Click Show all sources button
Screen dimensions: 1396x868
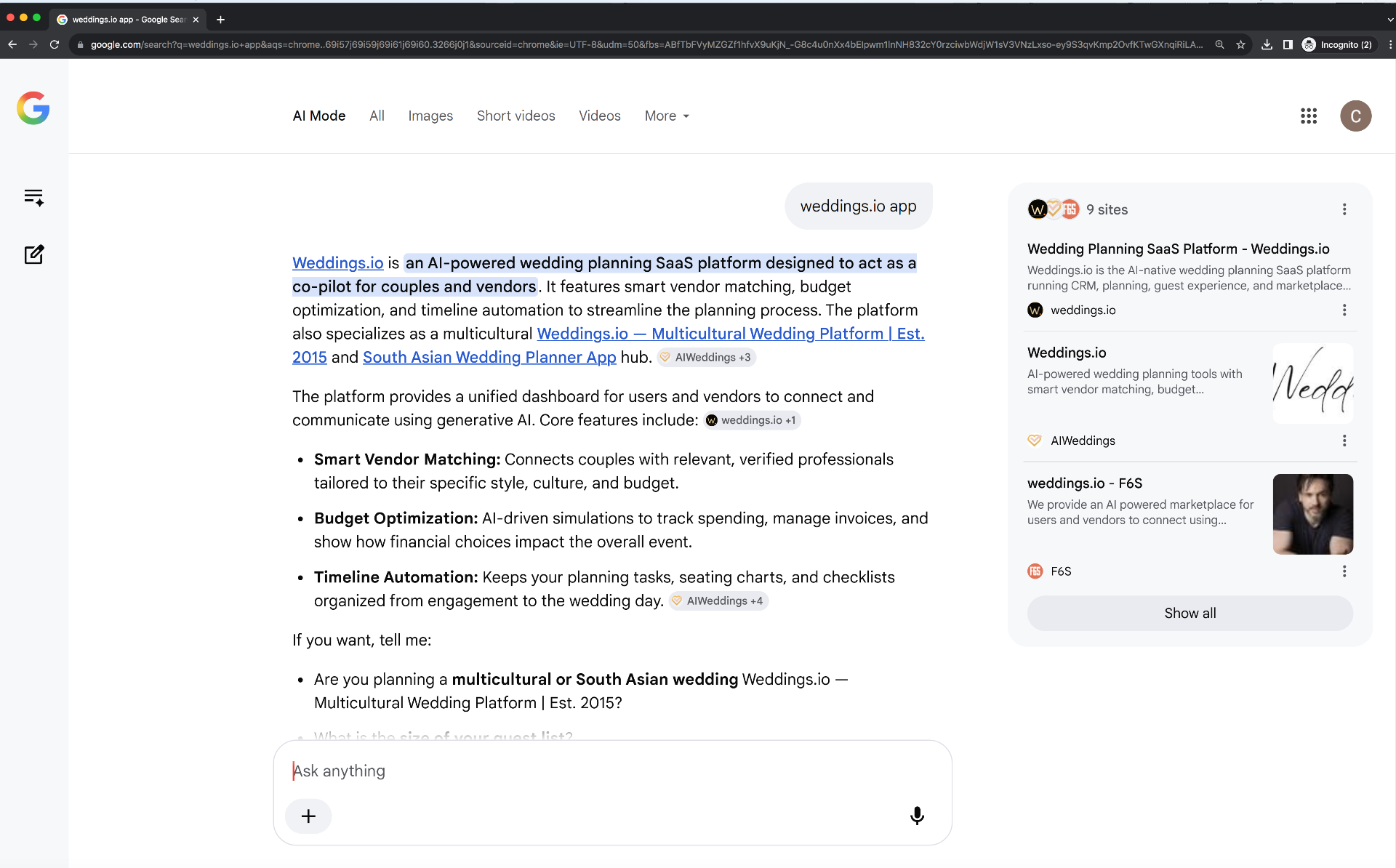[1190, 613]
